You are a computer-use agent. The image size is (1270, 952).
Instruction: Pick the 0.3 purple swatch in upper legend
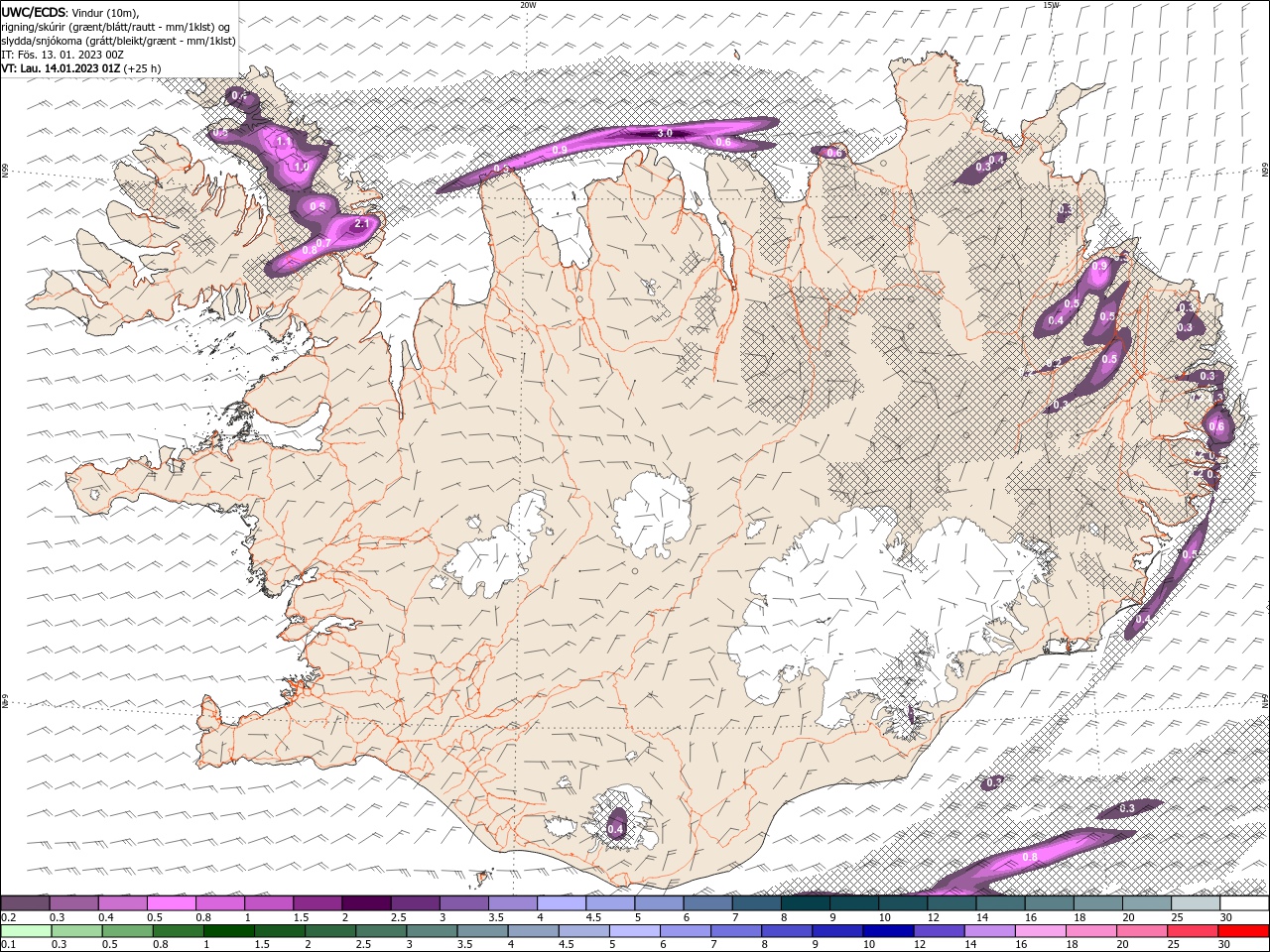pos(73,903)
